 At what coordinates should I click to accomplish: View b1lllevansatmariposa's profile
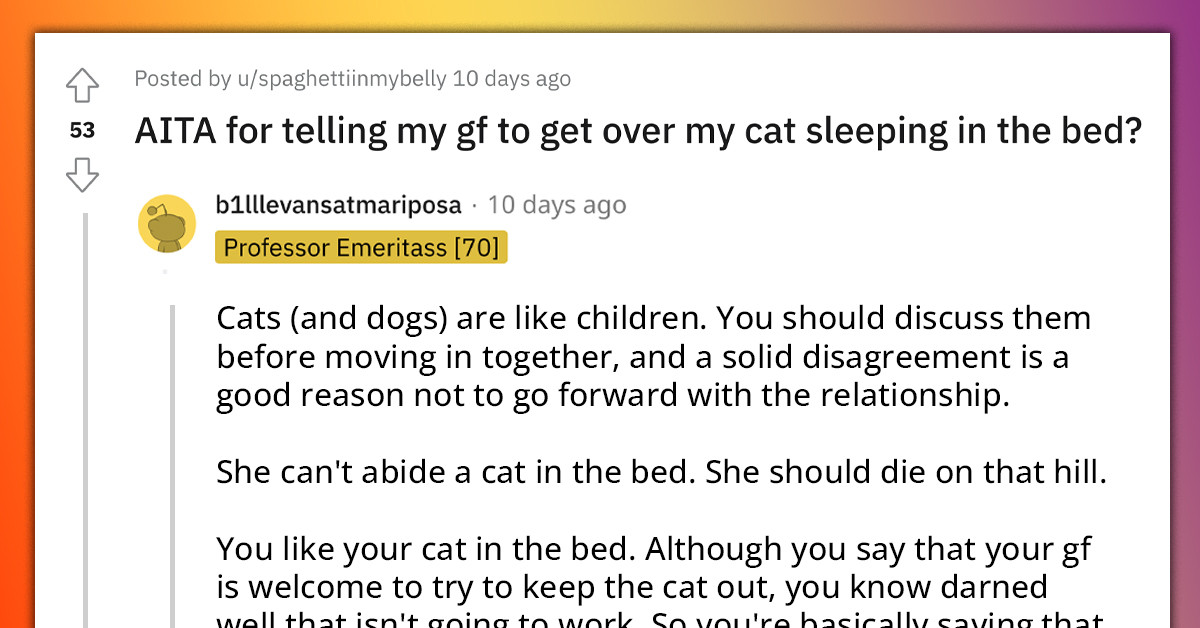pos(340,204)
